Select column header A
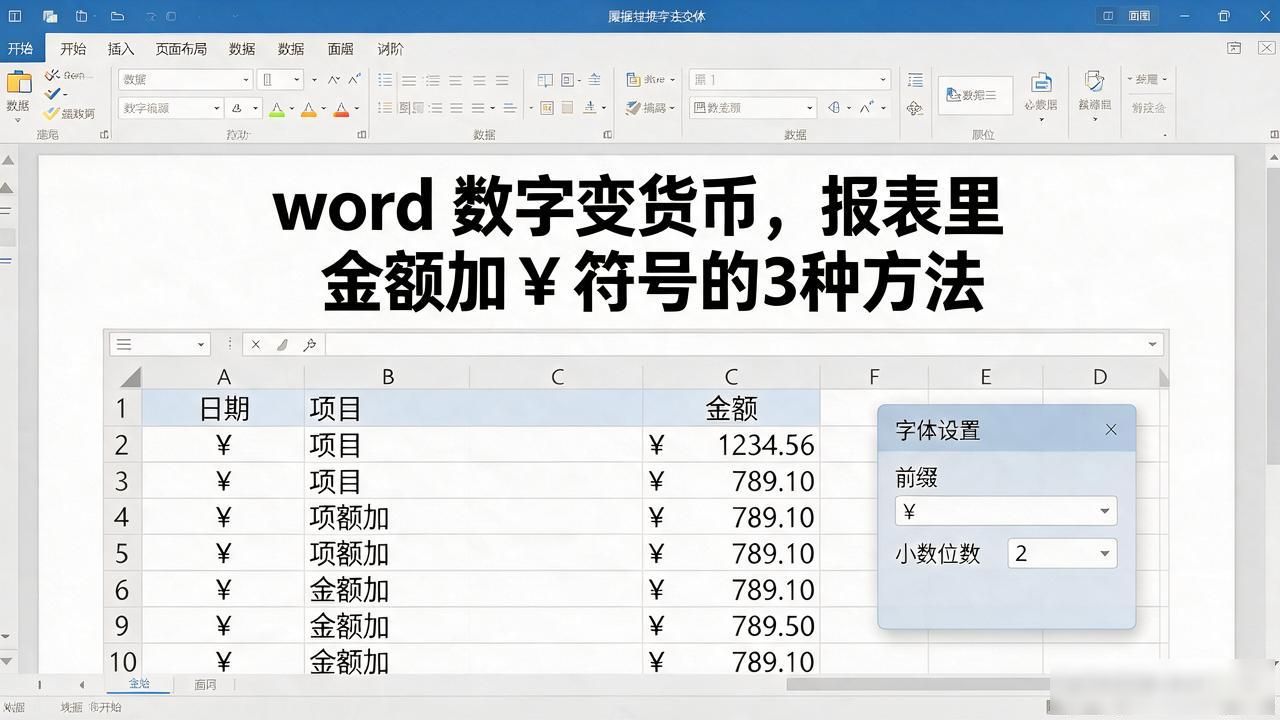1280x720 pixels. pos(223,377)
